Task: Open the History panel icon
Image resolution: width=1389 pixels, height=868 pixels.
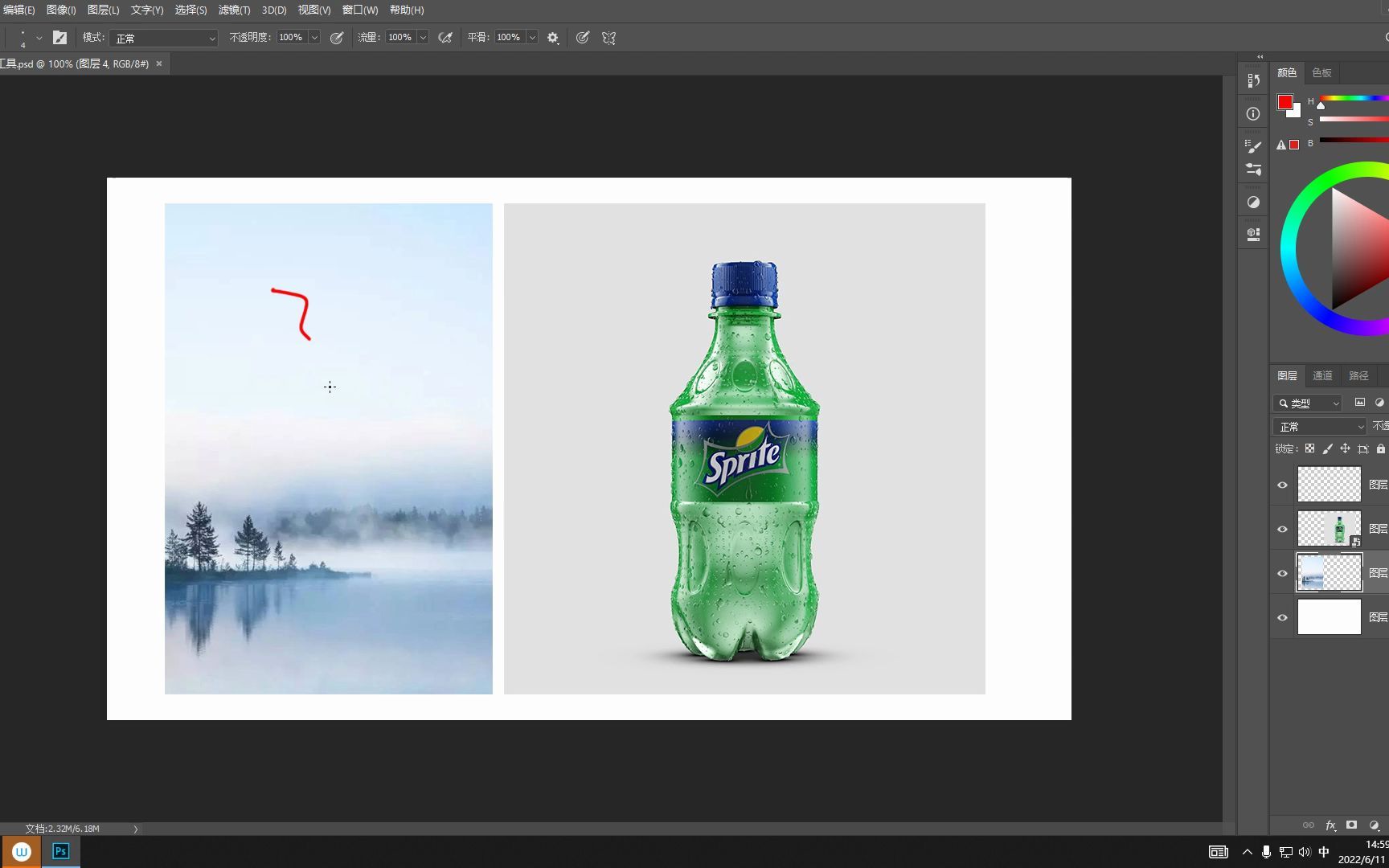Action: coord(1253,80)
